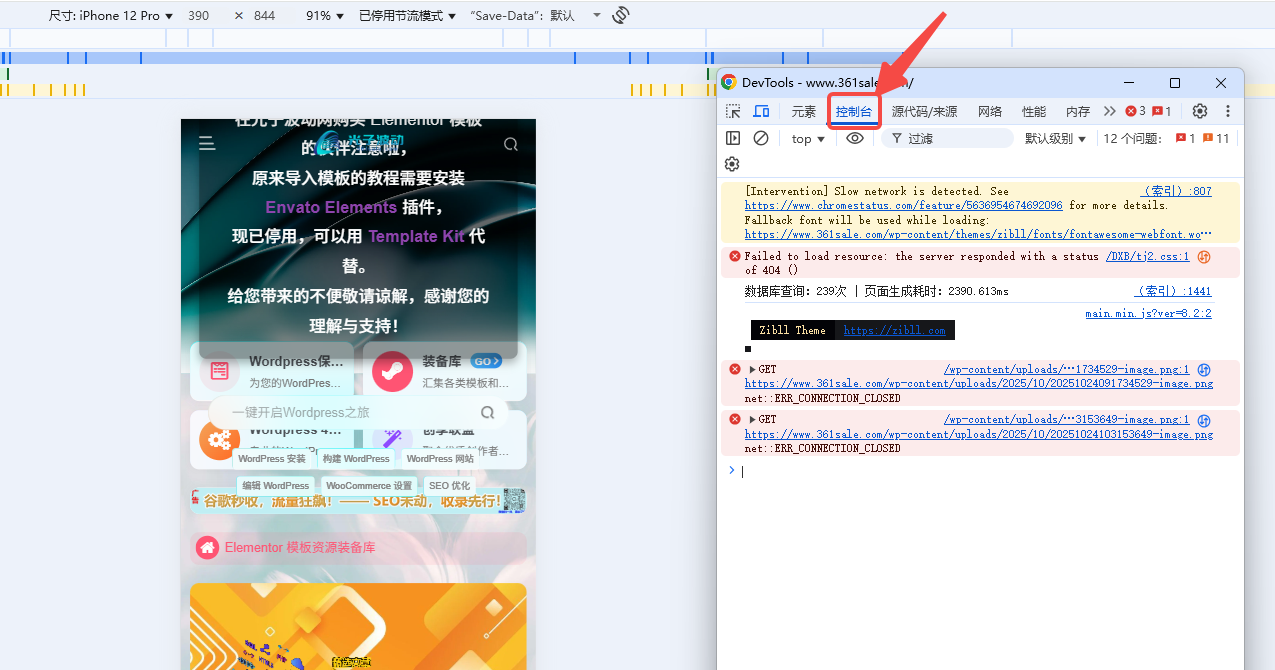
Task: Open the 元素 tab
Action: coord(804,112)
